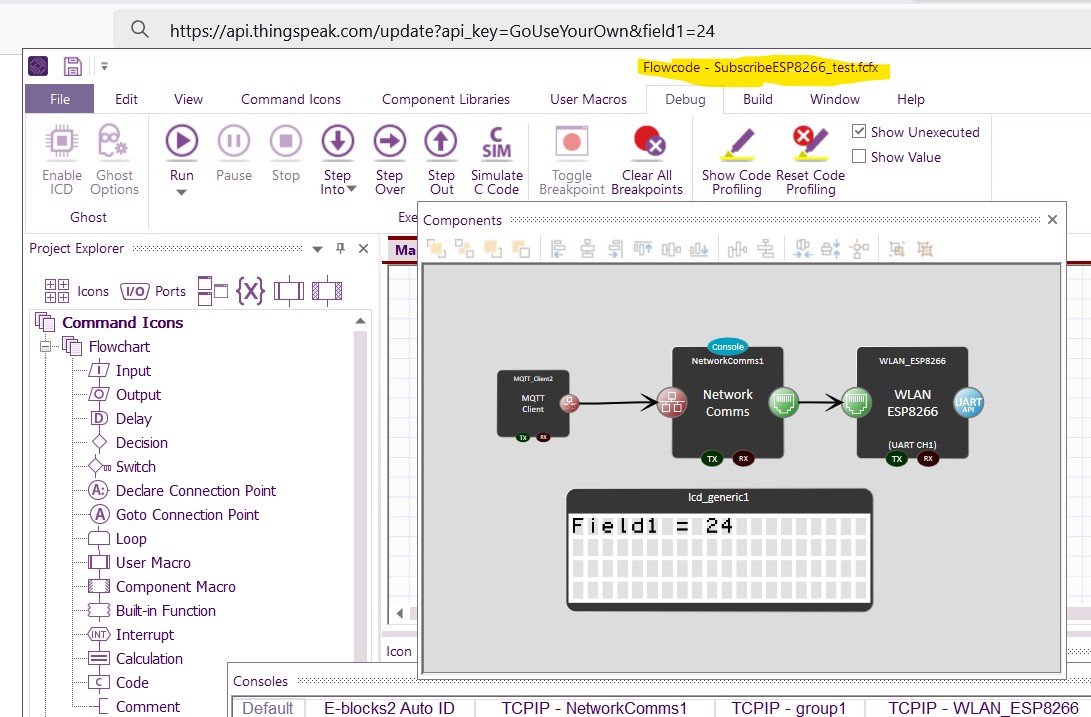This screenshot has height=717, width=1091.
Task: Click the Default consoles button
Action: tap(266, 707)
